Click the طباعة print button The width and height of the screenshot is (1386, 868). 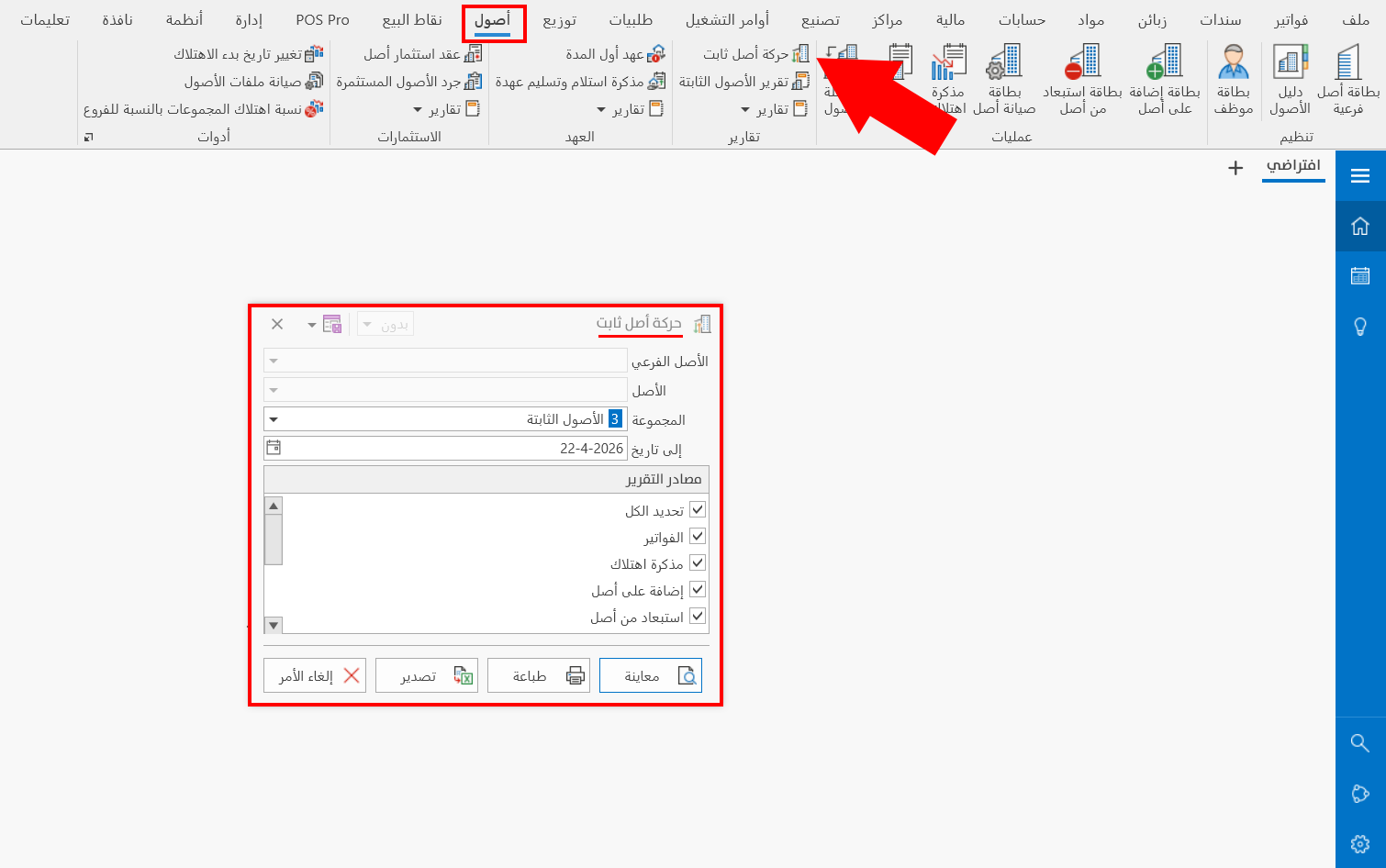pos(539,675)
